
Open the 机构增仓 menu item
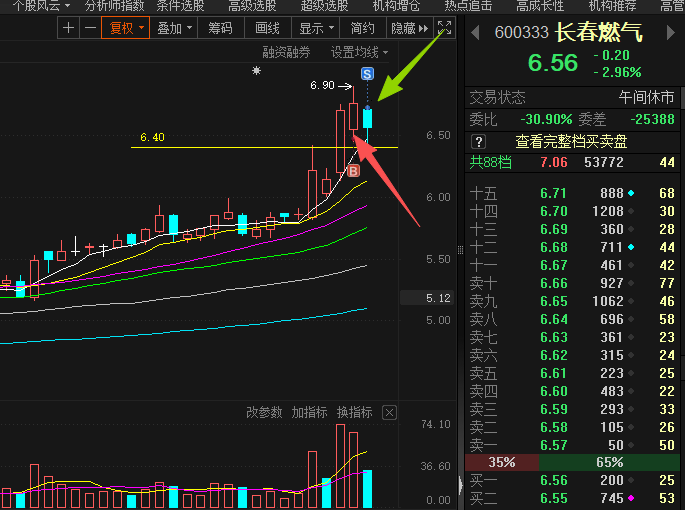click(396, 6)
